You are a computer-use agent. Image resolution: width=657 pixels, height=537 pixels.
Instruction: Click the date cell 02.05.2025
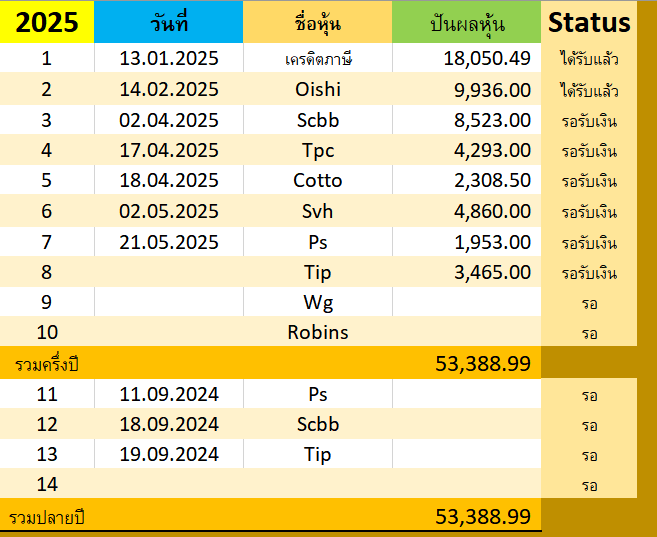(x=168, y=211)
